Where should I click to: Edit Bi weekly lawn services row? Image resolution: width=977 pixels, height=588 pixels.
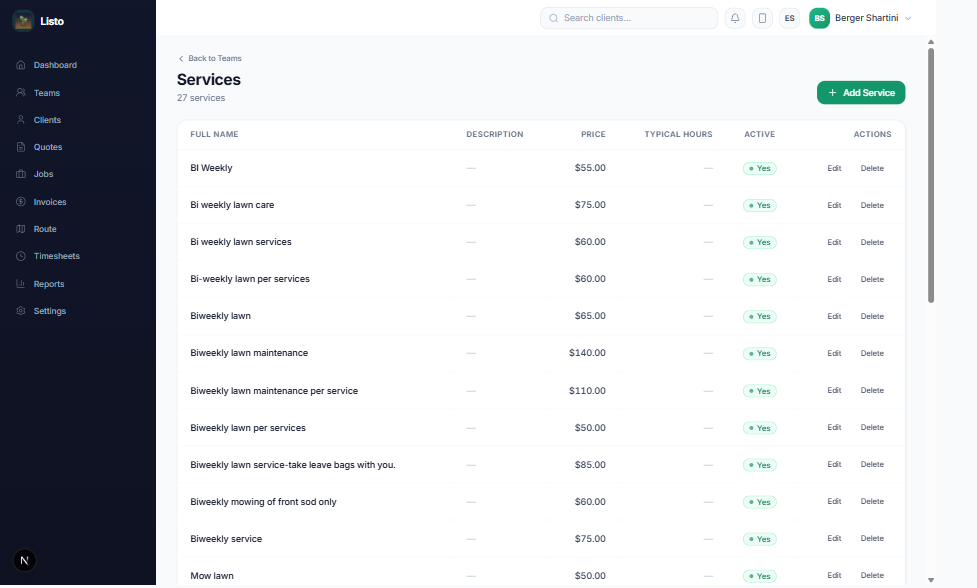834,242
